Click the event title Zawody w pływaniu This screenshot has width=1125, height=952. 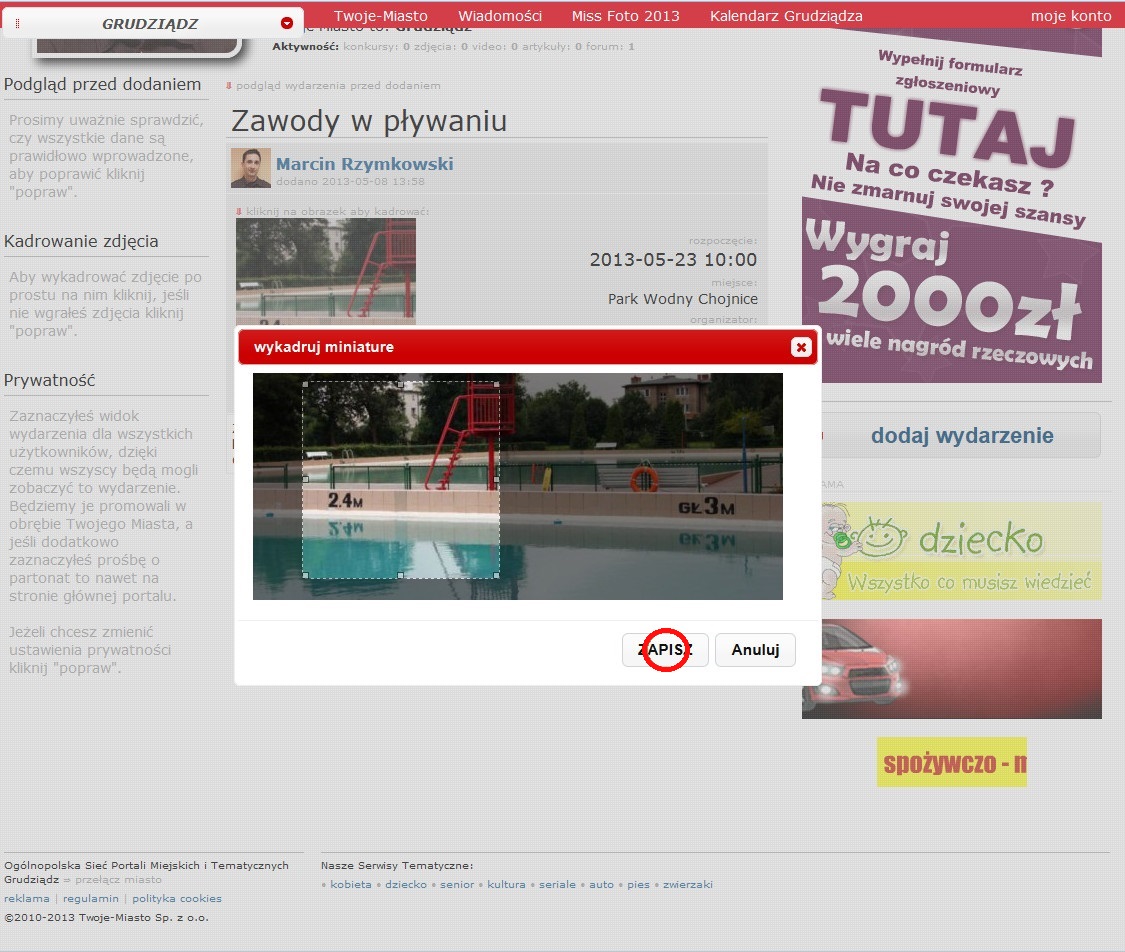click(x=369, y=121)
